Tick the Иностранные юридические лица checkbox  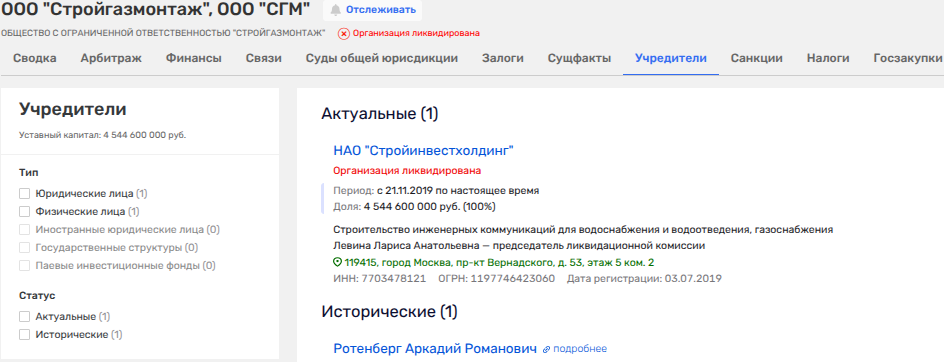click(x=25, y=230)
